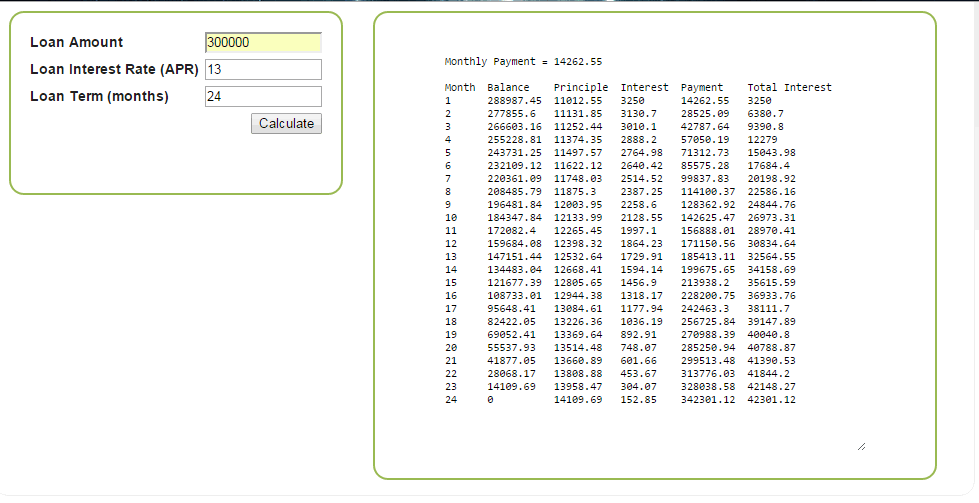Click balance value 184347.84

point(514,218)
